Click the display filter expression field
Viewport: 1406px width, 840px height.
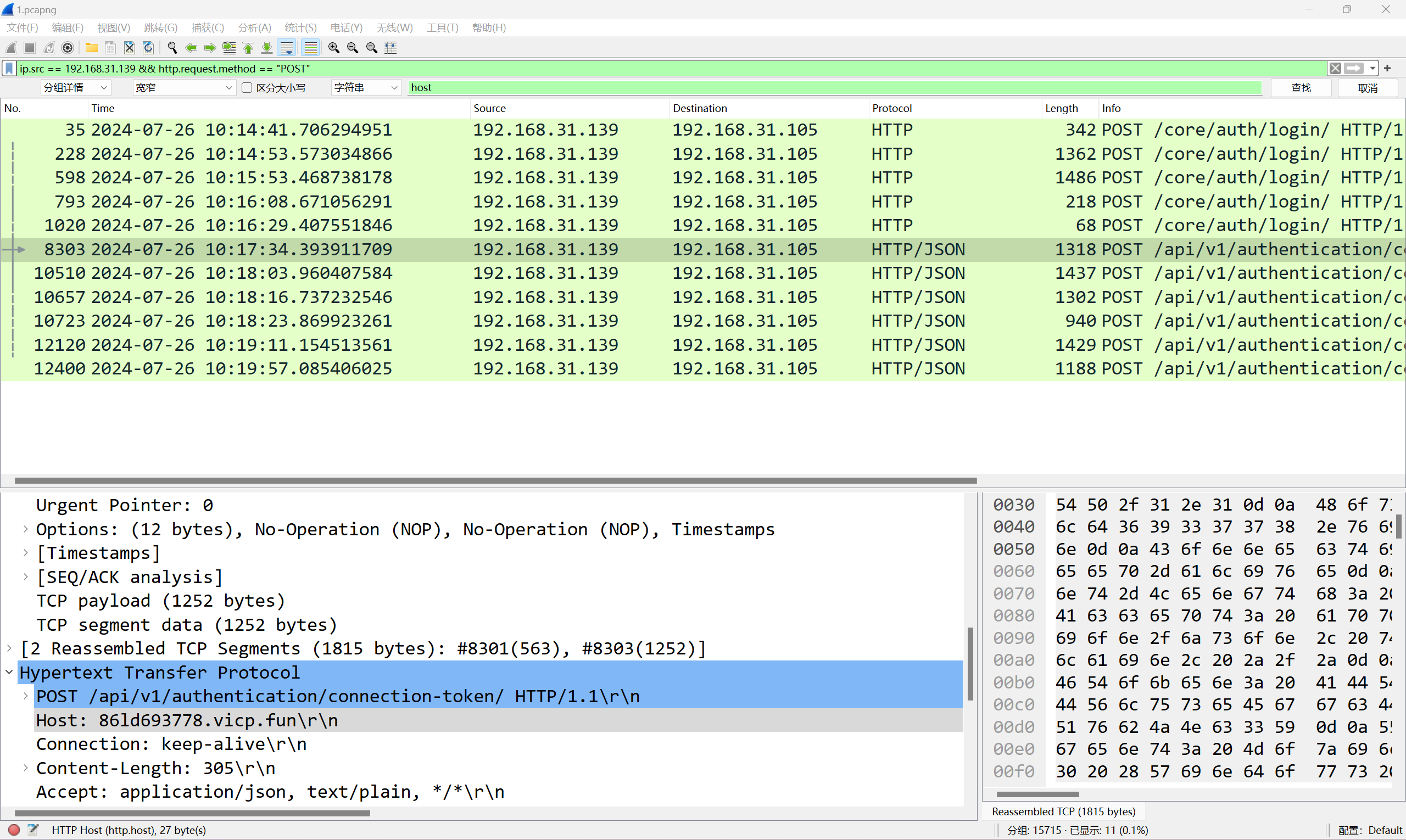click(x=672, y=69)
